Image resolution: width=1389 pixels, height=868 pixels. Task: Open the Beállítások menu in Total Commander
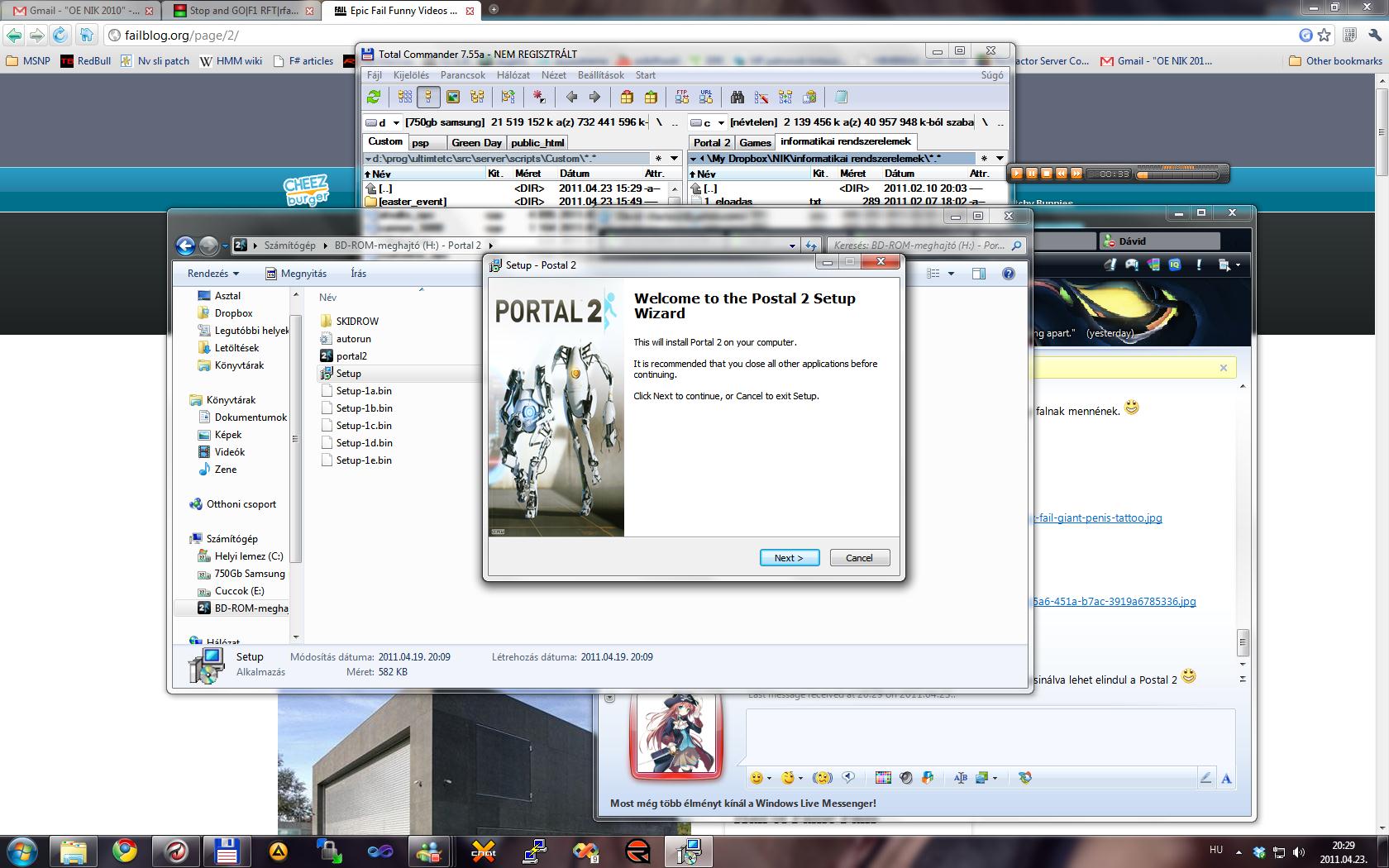pos(601,74)
